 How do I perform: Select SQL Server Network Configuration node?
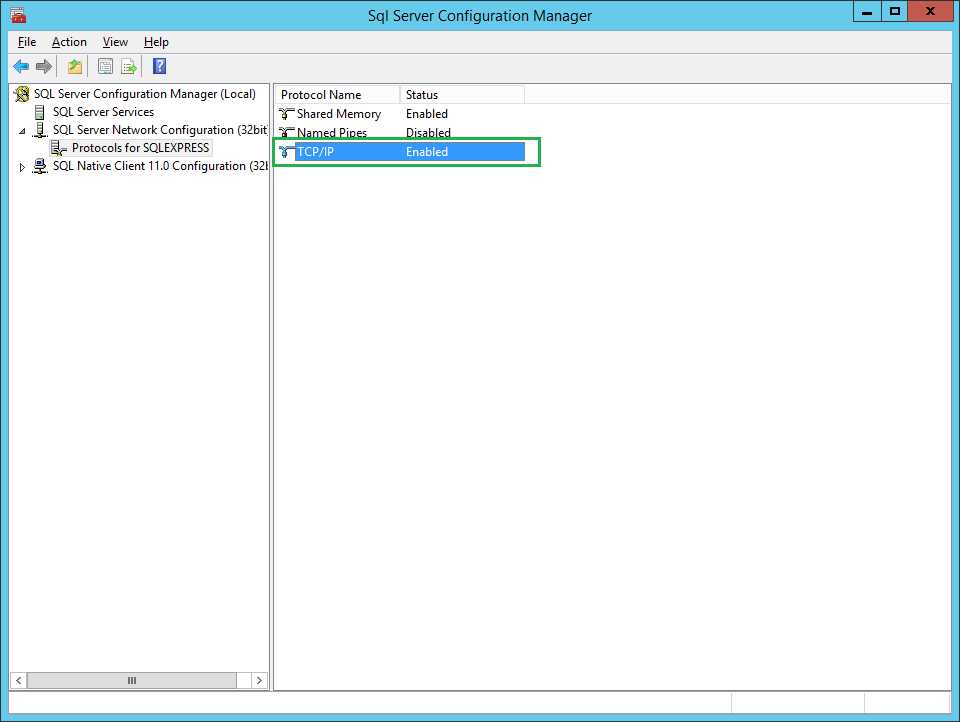[160, 130]
